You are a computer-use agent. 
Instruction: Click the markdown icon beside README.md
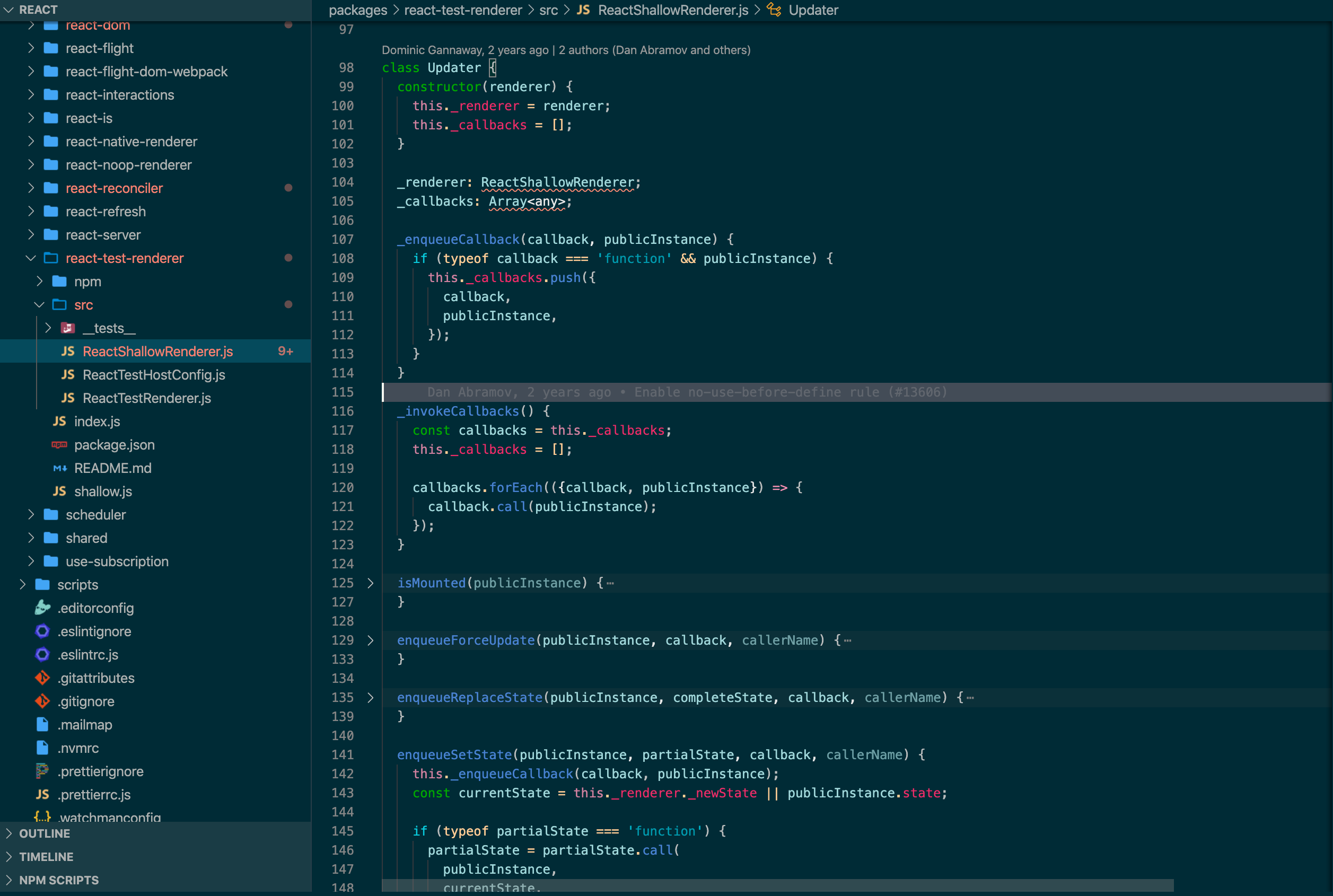(x=59, y=468)
